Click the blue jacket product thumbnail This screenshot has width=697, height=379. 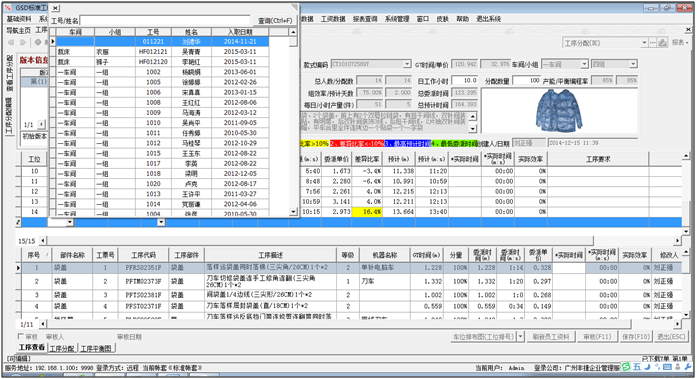pos(560,110)
